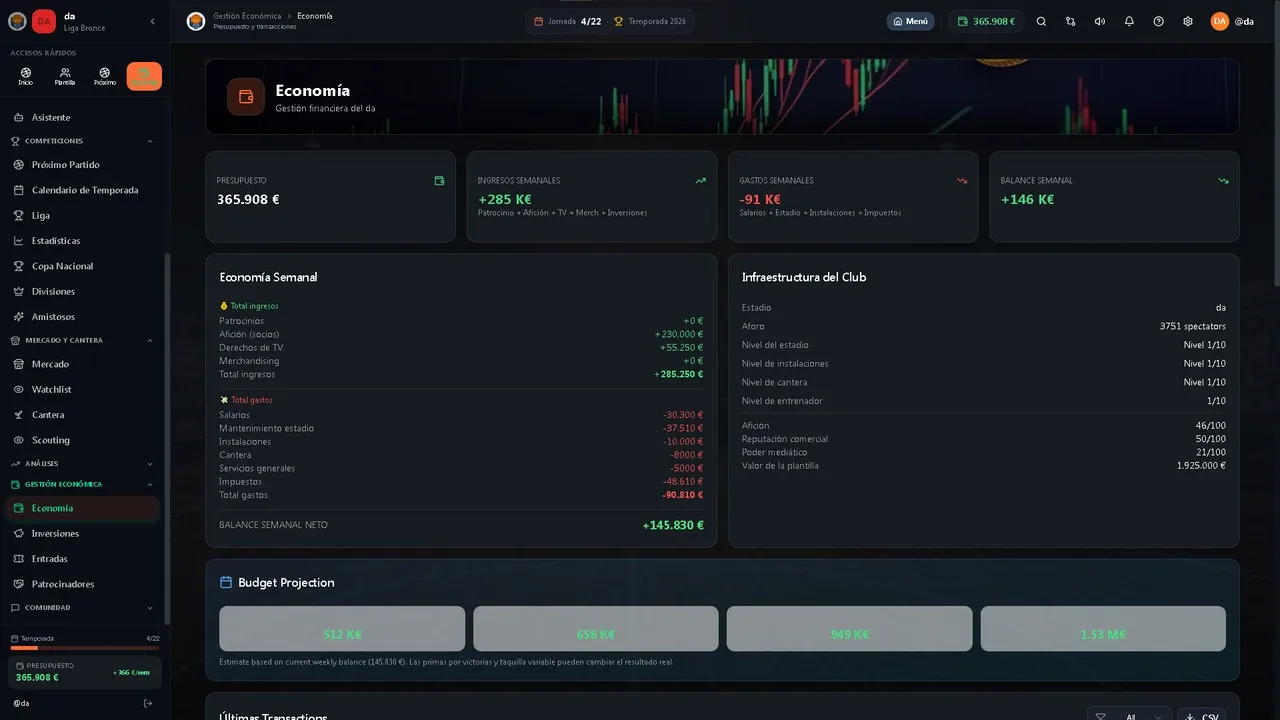Open help with the question mark icon
This screenshot has width=1280, height=720.
click(1158, 21)
